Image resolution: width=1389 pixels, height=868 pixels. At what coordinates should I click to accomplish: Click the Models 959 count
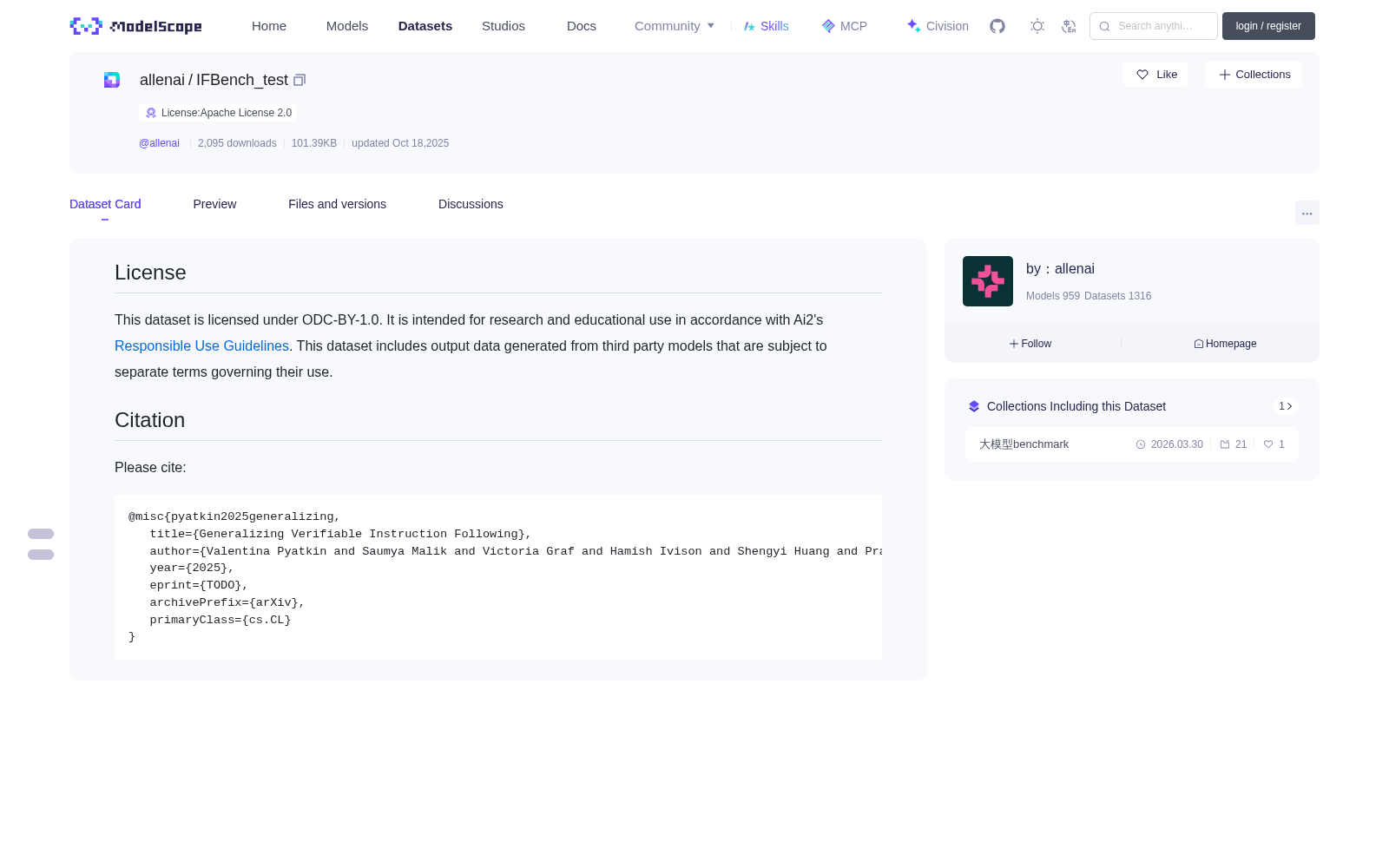[1053, 296]
